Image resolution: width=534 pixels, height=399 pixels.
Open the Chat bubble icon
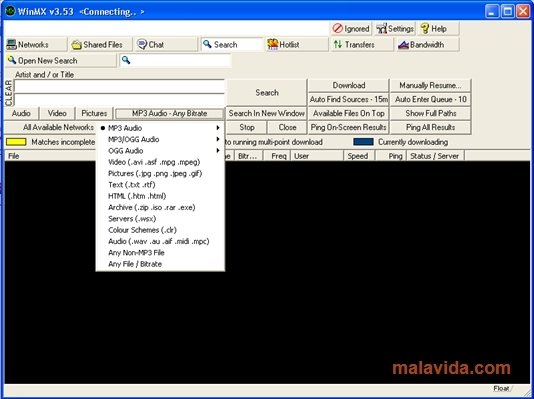pos(142,44)
